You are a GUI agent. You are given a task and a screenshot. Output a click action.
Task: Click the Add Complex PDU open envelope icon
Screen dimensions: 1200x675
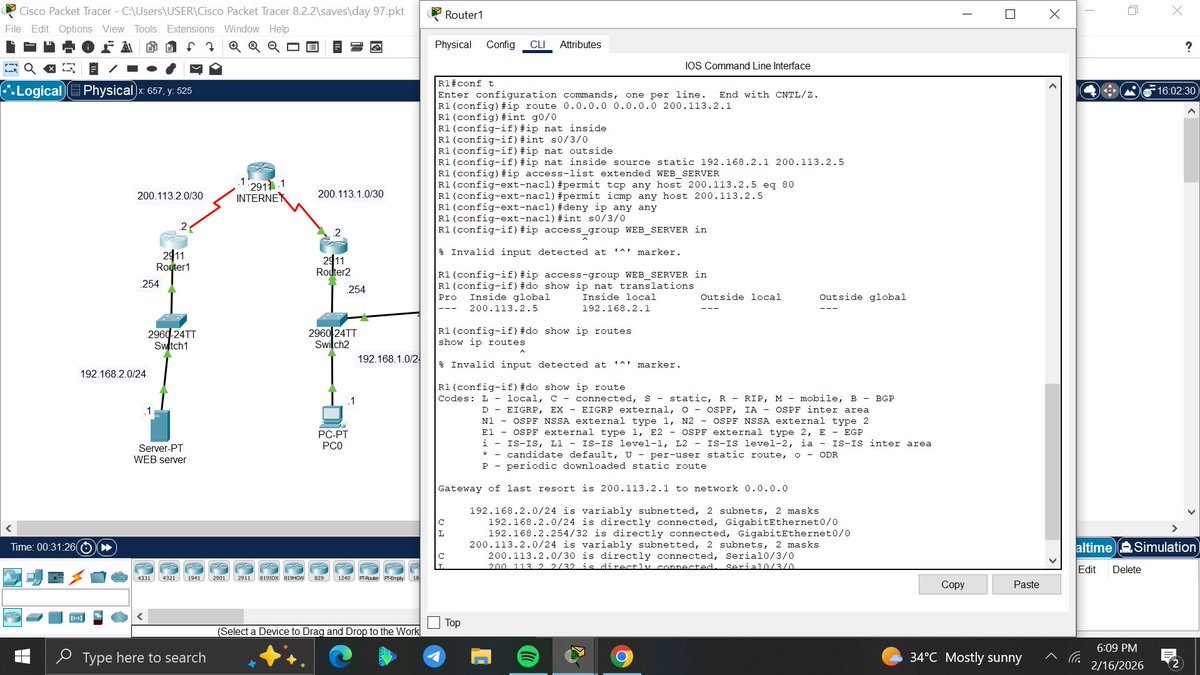(x=215, y=68)
